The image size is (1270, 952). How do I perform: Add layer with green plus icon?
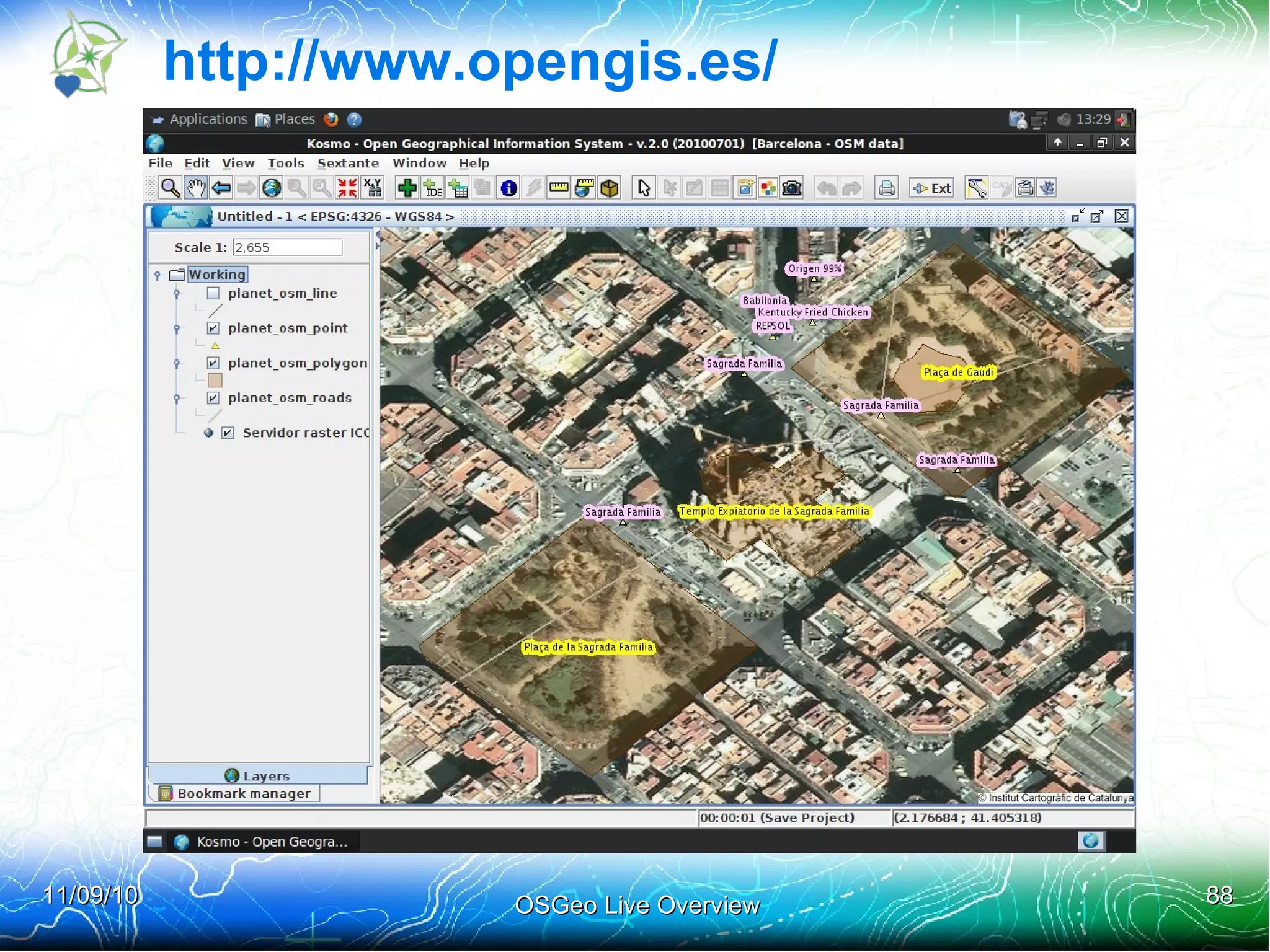coord(407,188)
